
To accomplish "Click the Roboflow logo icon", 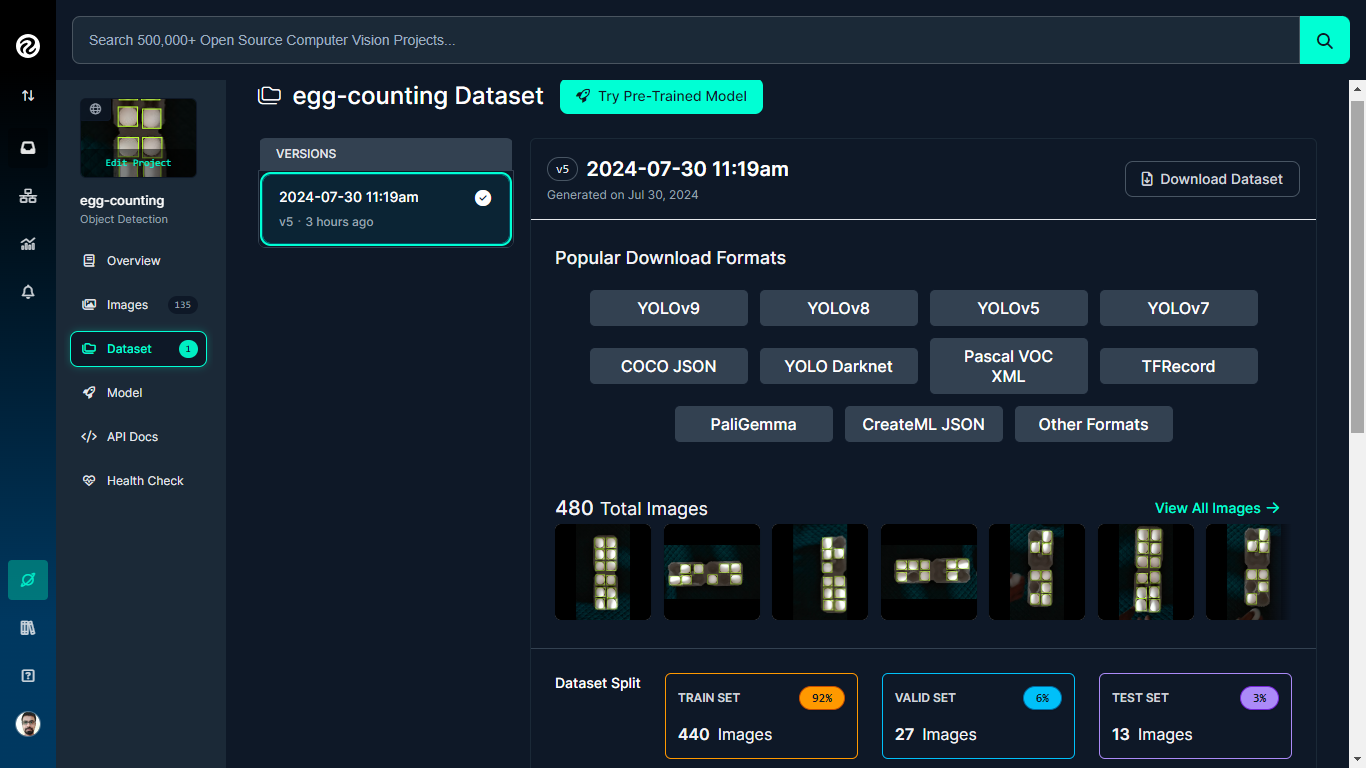I will pyautogui.click(x=28, y=45).
